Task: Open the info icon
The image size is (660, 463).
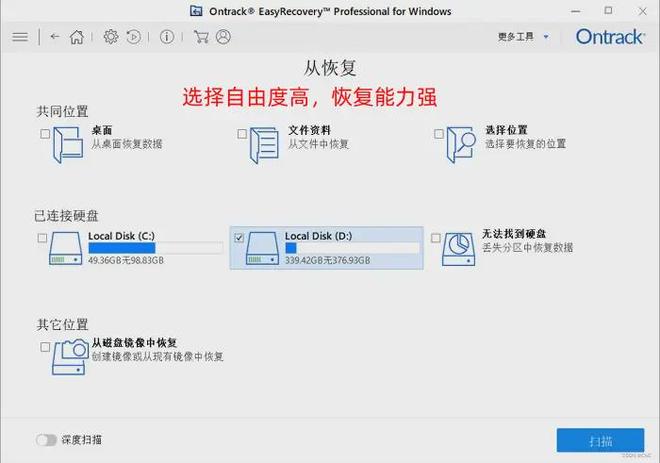Action: click(167, 37)
